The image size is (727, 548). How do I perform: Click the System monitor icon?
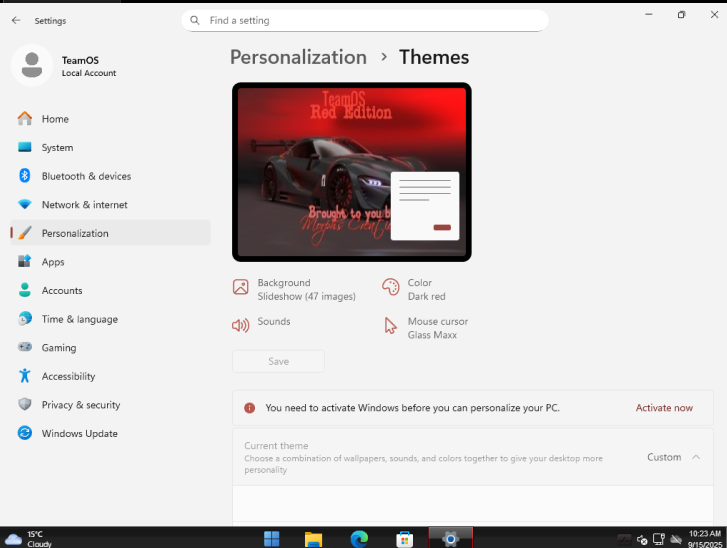point(25,147)
